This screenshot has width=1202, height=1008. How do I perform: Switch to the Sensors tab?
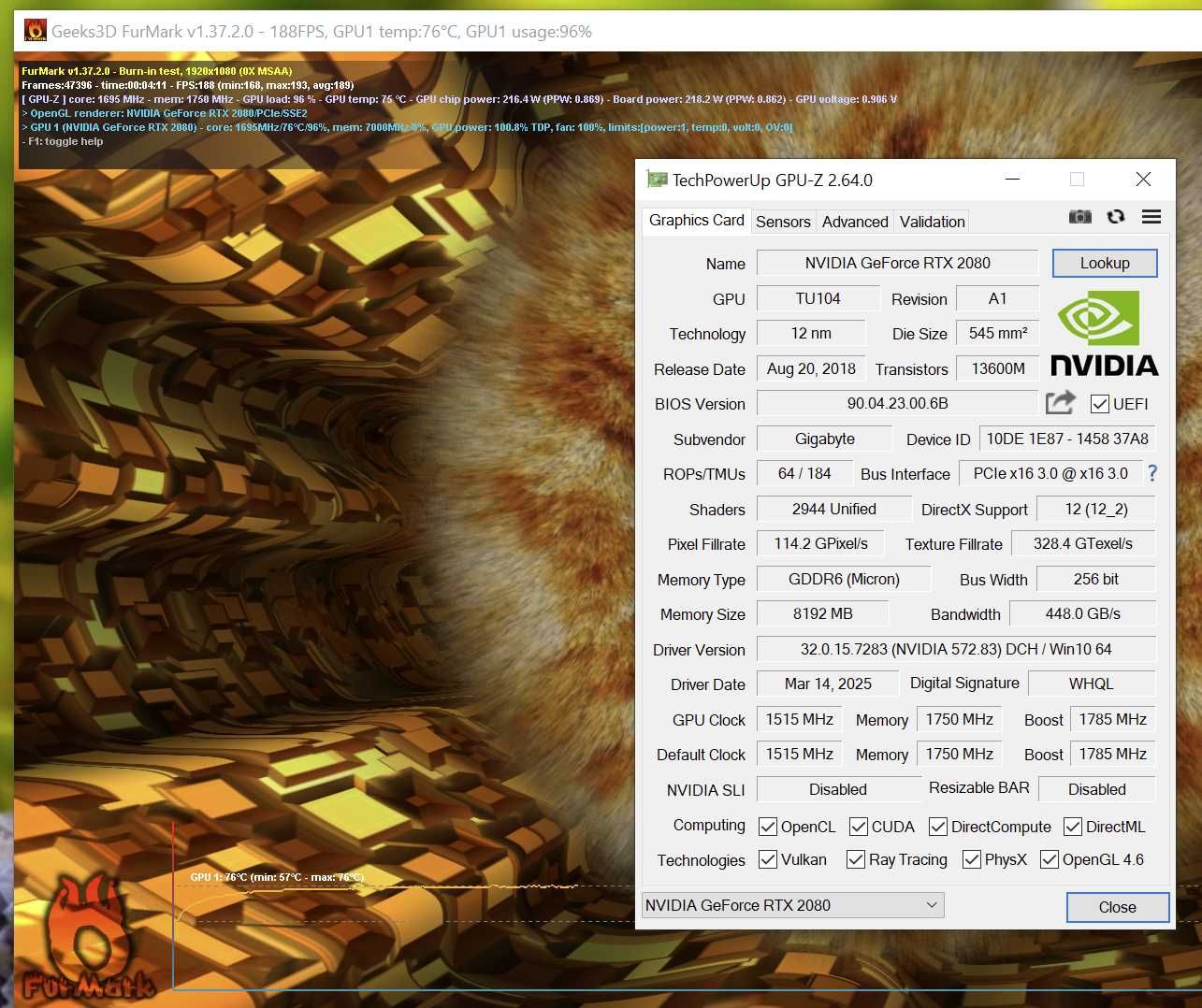coord(783,222)
